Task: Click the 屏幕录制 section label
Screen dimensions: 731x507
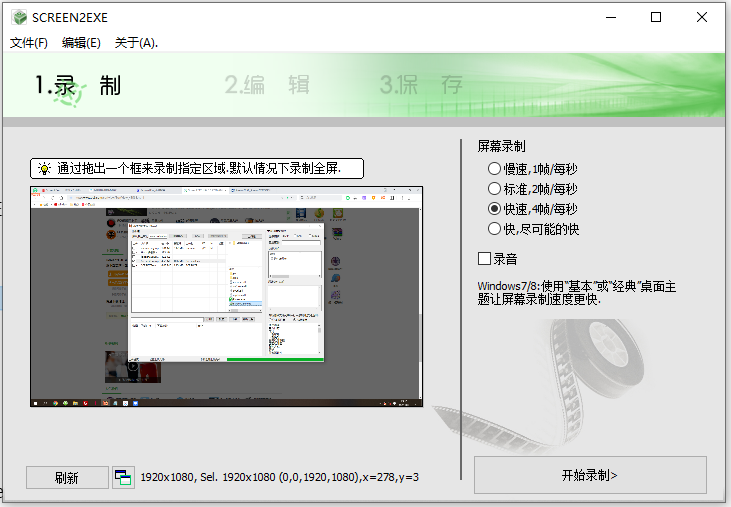Action: tap(502, 146)
